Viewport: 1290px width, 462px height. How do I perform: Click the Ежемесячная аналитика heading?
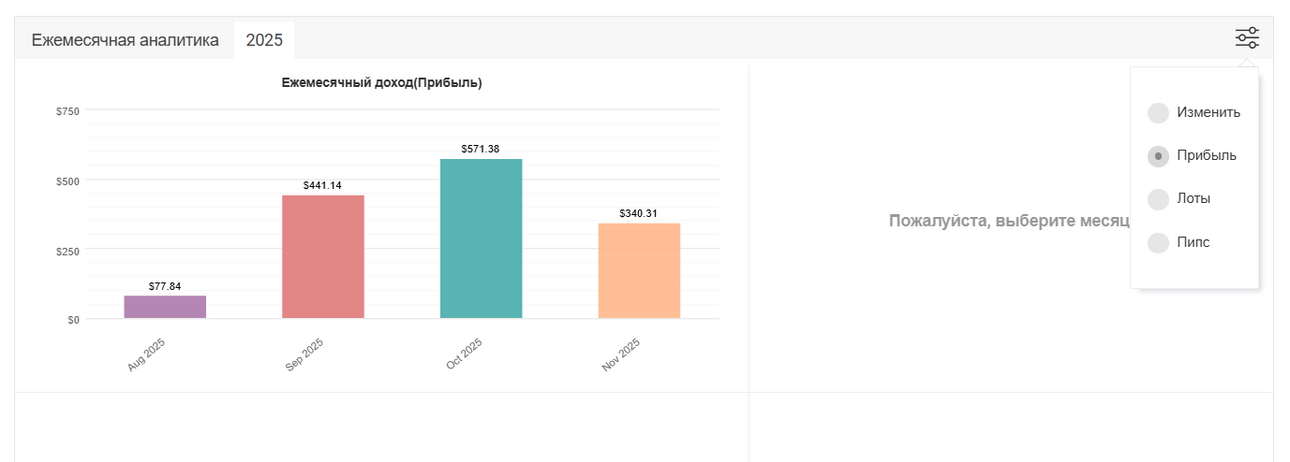(x=125, y=41)
